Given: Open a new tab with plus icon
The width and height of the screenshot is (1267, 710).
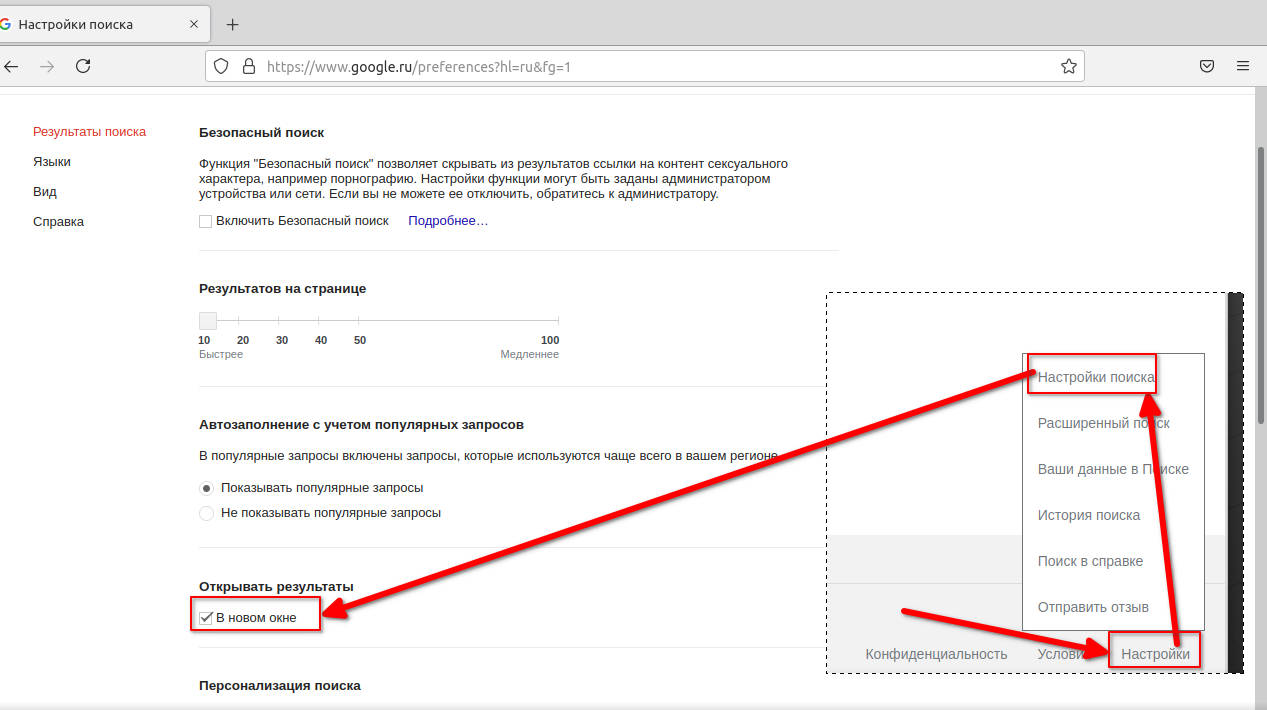Looking at the screenshot, I should [233, 24].
